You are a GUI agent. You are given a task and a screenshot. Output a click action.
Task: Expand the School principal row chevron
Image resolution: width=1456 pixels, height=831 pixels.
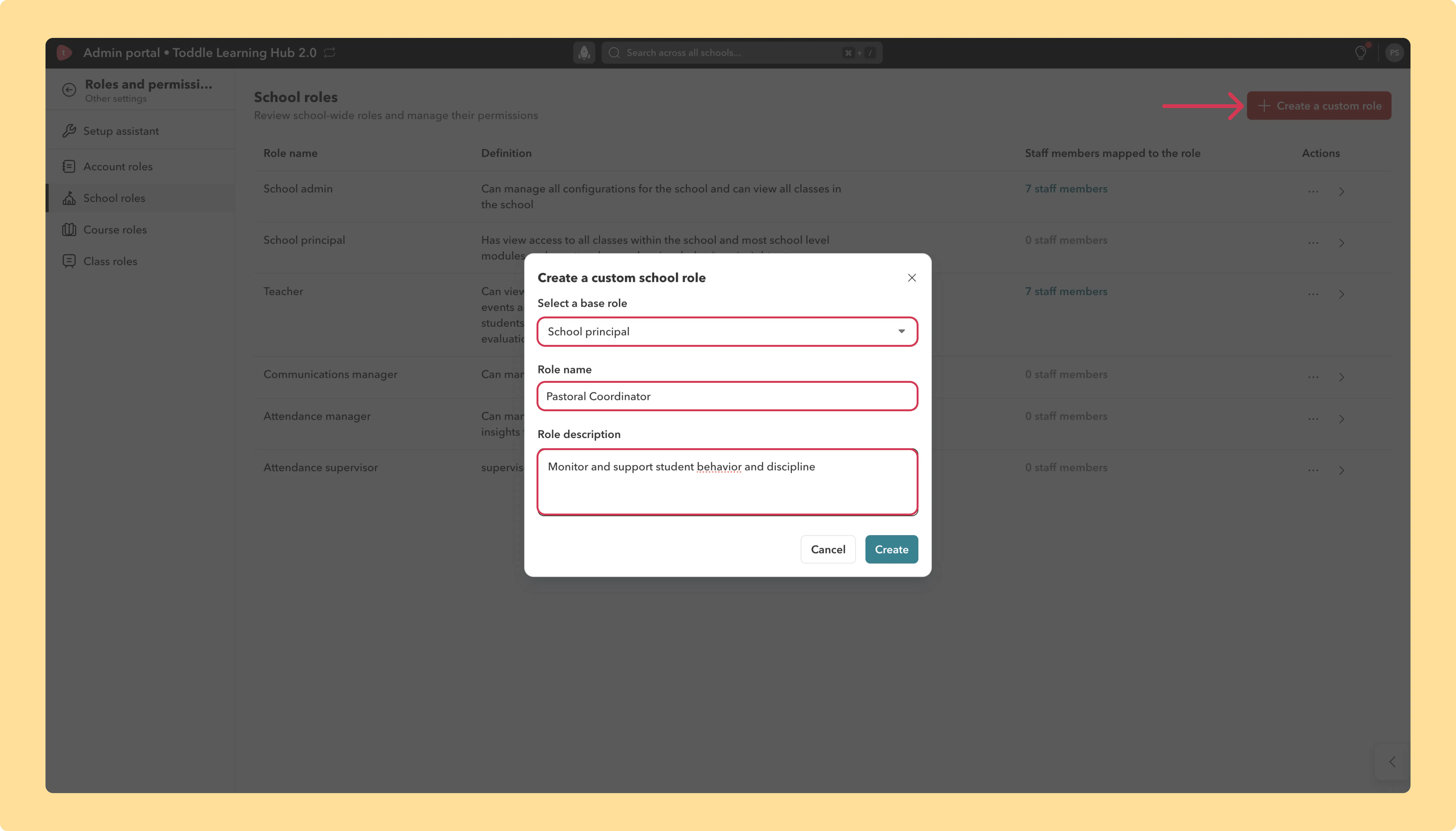pos(1341,243)
